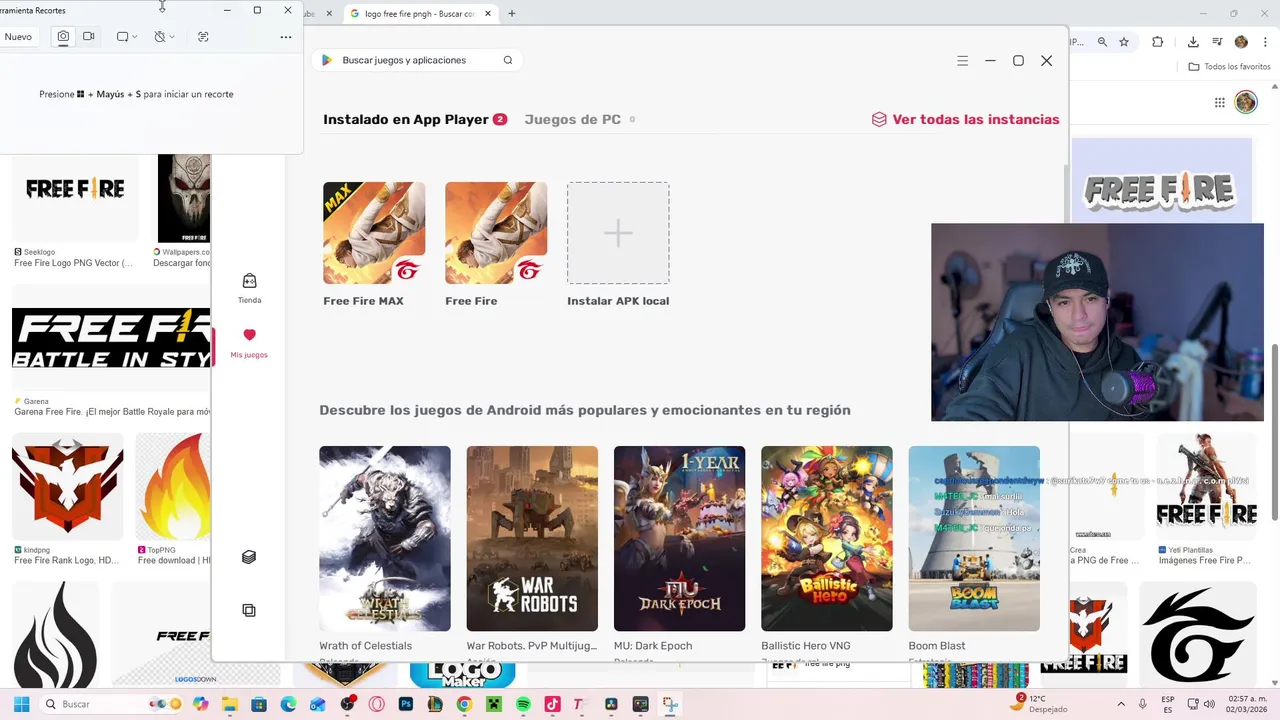This screenshot has height=720, width=1280.
Task: Click Chrome zoom magnifier icon in address bar
Action: coord(1102,42)
